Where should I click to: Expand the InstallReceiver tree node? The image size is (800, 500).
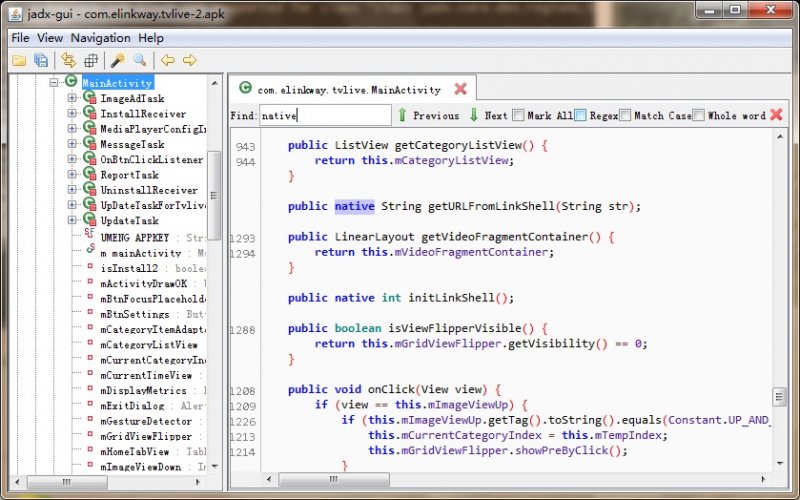pos(72,113)
